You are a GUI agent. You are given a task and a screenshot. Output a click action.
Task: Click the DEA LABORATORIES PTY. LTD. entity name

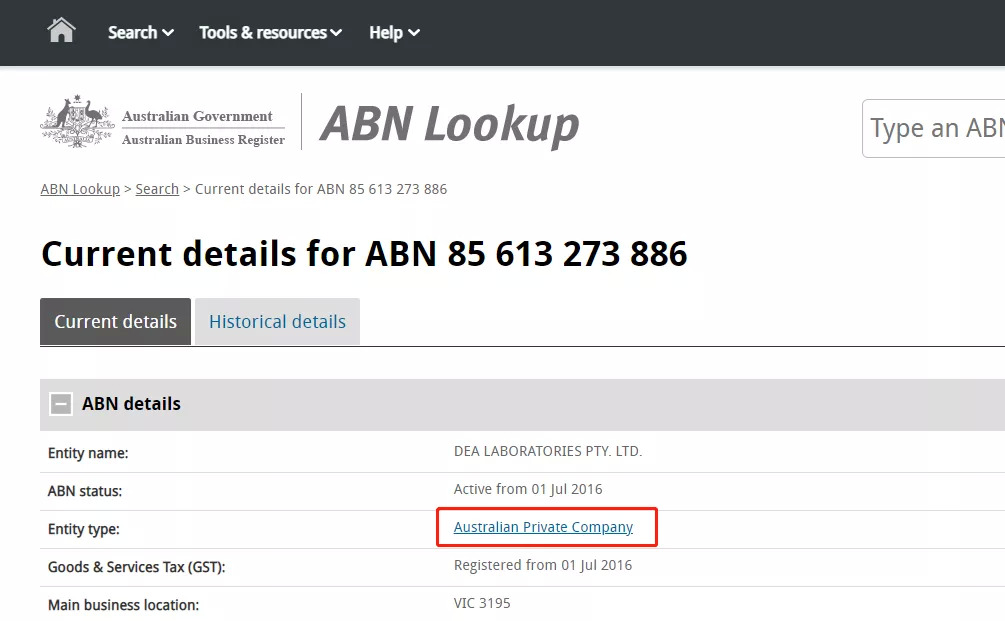point(547,451)
